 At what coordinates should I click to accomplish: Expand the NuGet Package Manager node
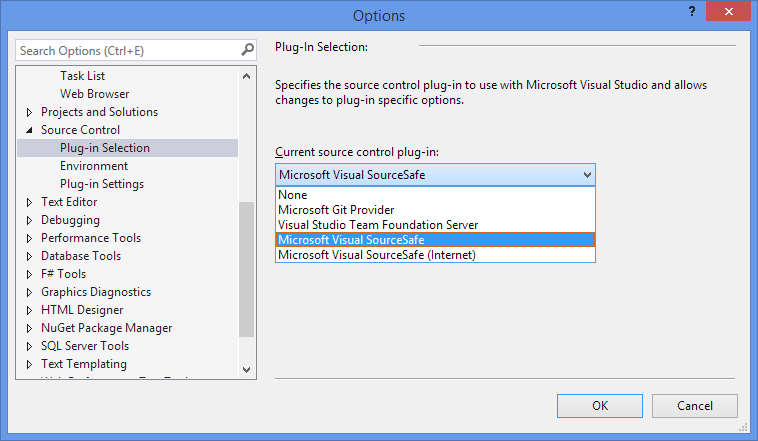point(29,328)
